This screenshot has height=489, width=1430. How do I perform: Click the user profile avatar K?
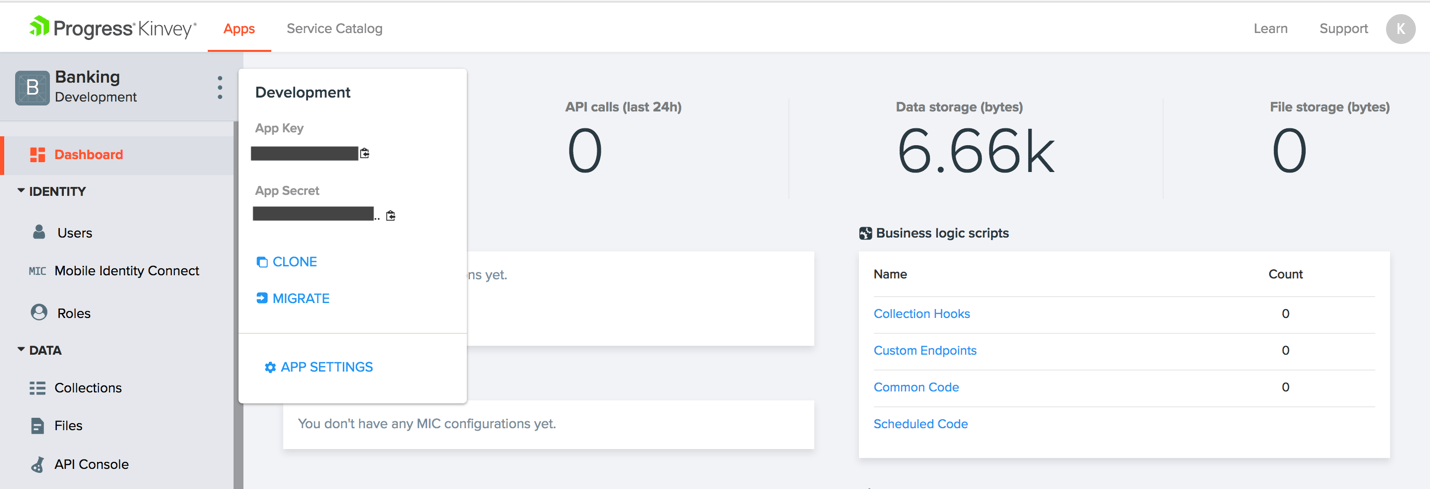(1400, 29)
